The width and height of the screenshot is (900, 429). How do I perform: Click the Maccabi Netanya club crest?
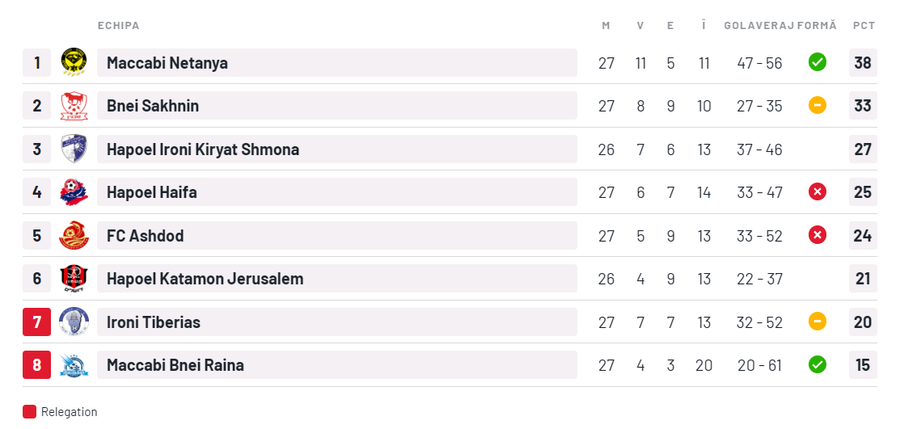73,63
